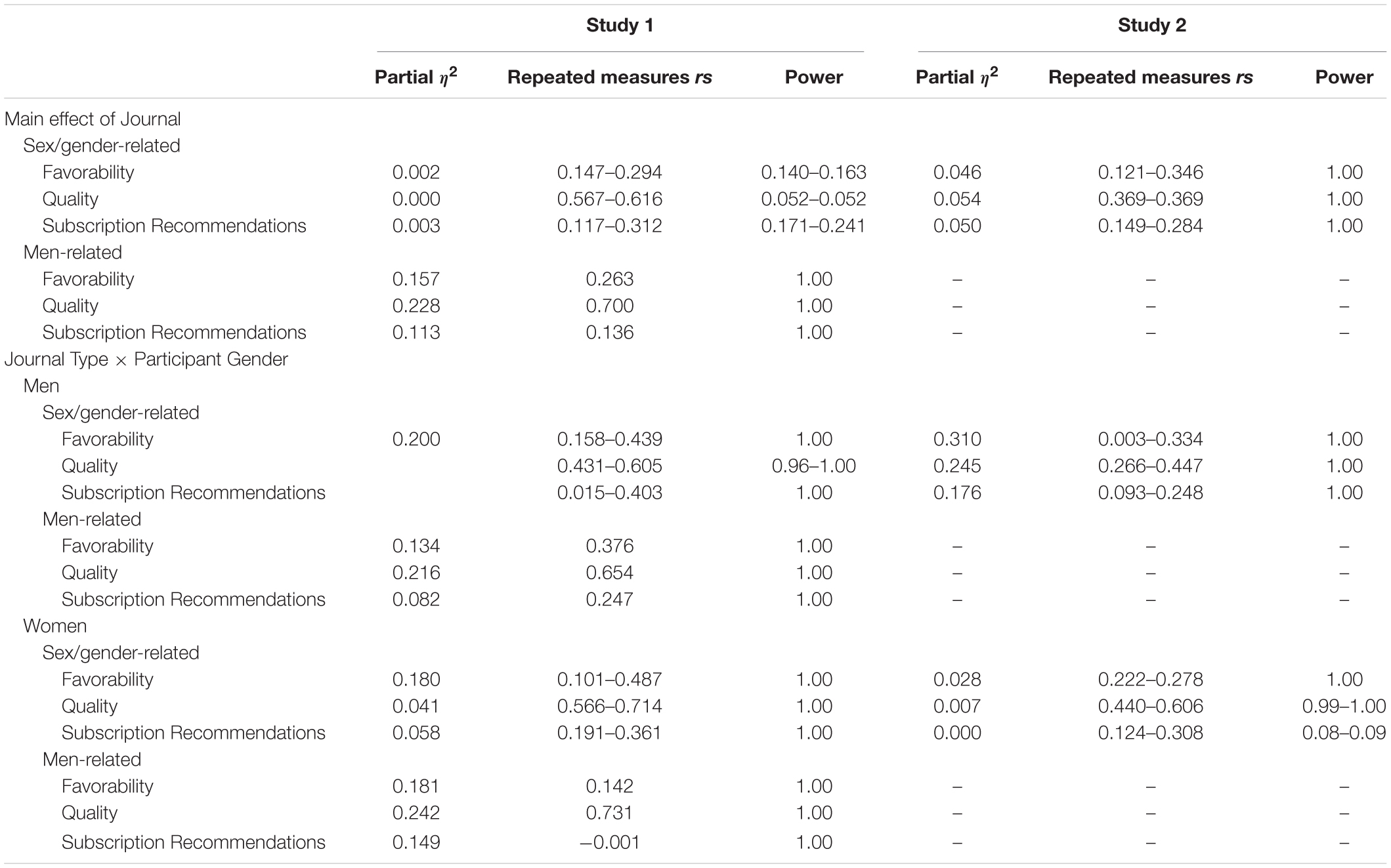This screenshot has width=1391, height=868.
Task: Select the Journal Type × Participant Gender label
Action: (146, 360)
